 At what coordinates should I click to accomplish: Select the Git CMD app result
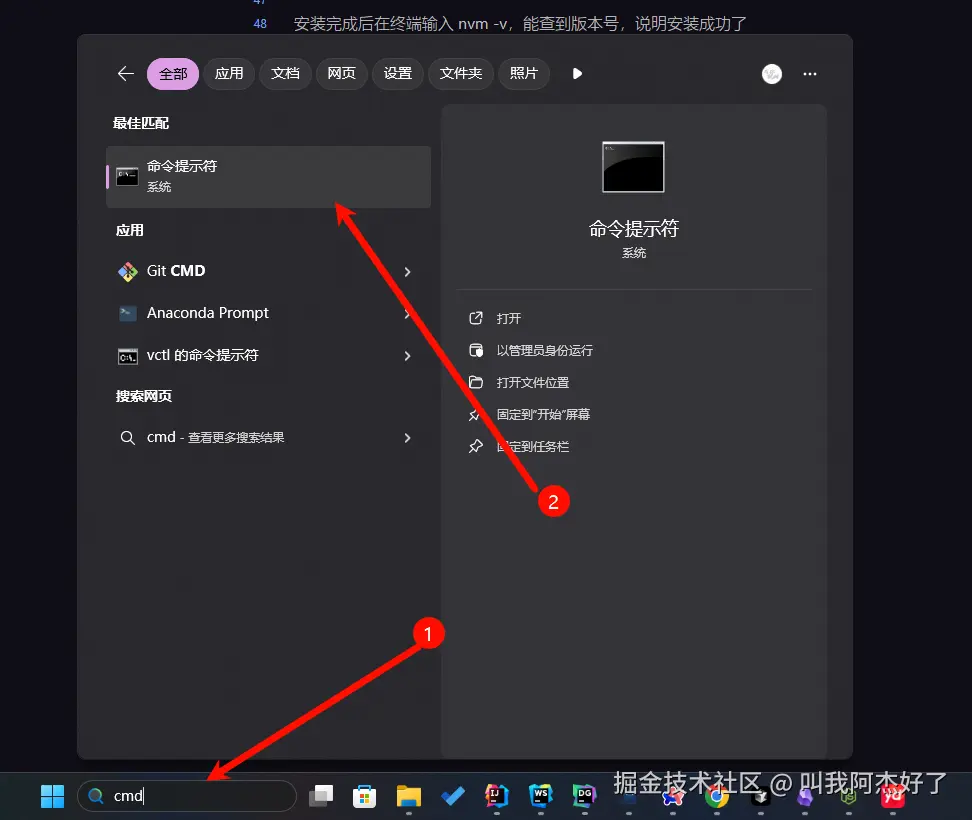[268, 271]
